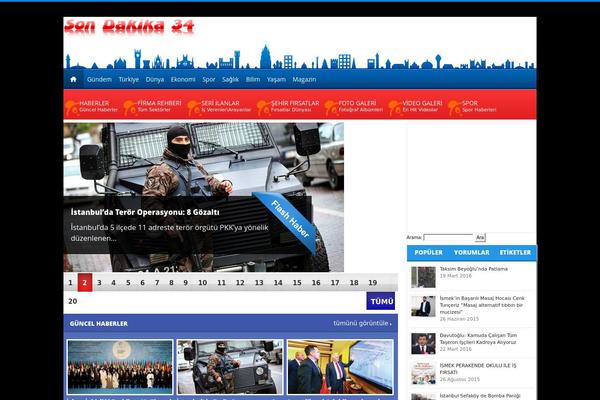This screenshot has width=600, height=400.
Task: Open HABERLER Güncel Haberler in red bar
Action: (92, 106)
